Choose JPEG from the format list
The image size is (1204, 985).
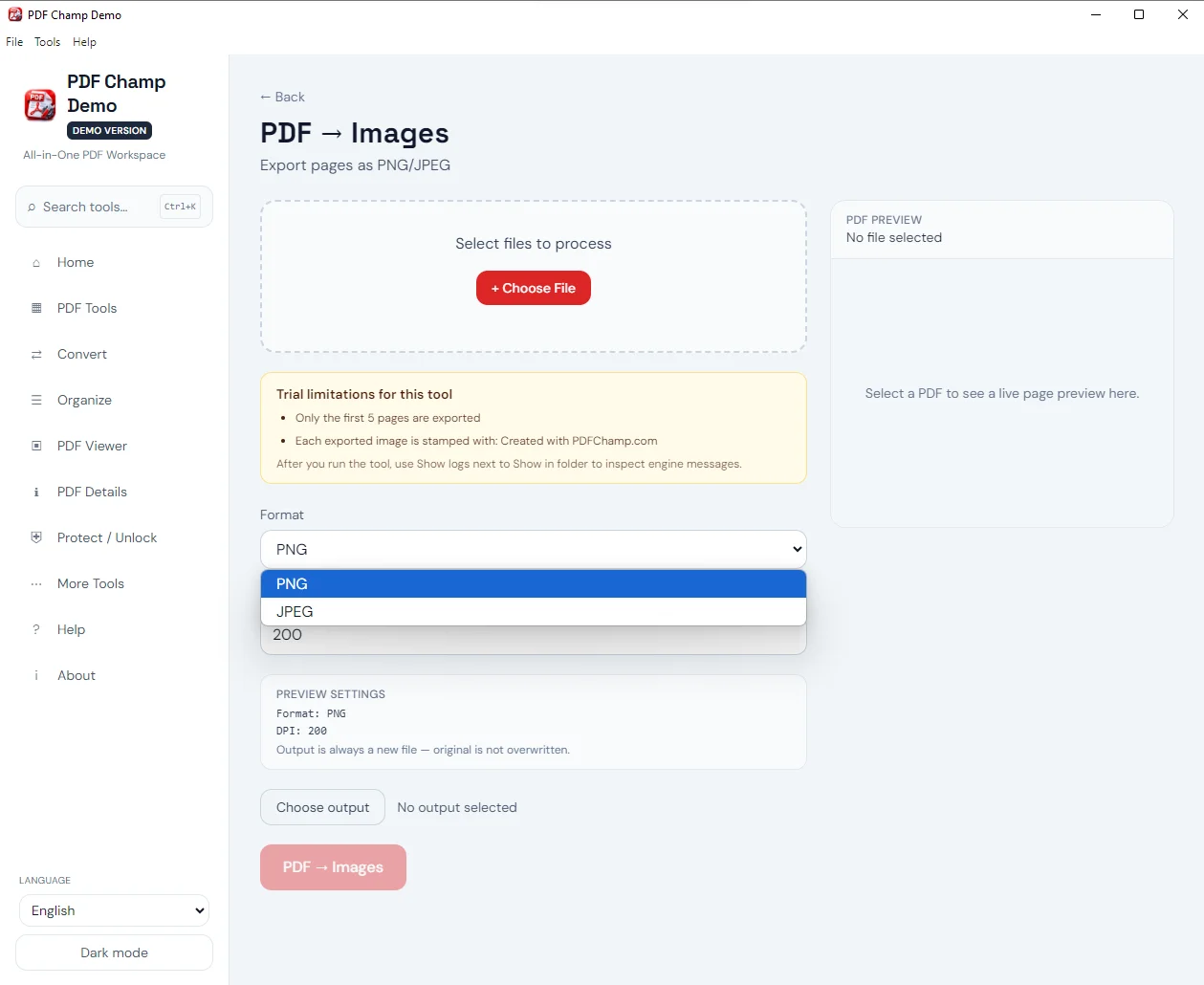click(534, 612)
